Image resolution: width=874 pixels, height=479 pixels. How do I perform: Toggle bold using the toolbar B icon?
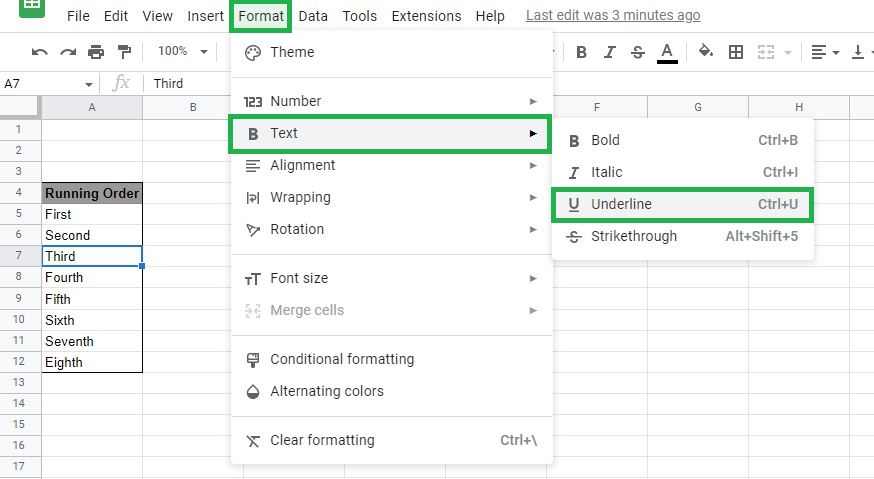click(x=581, y=52)
